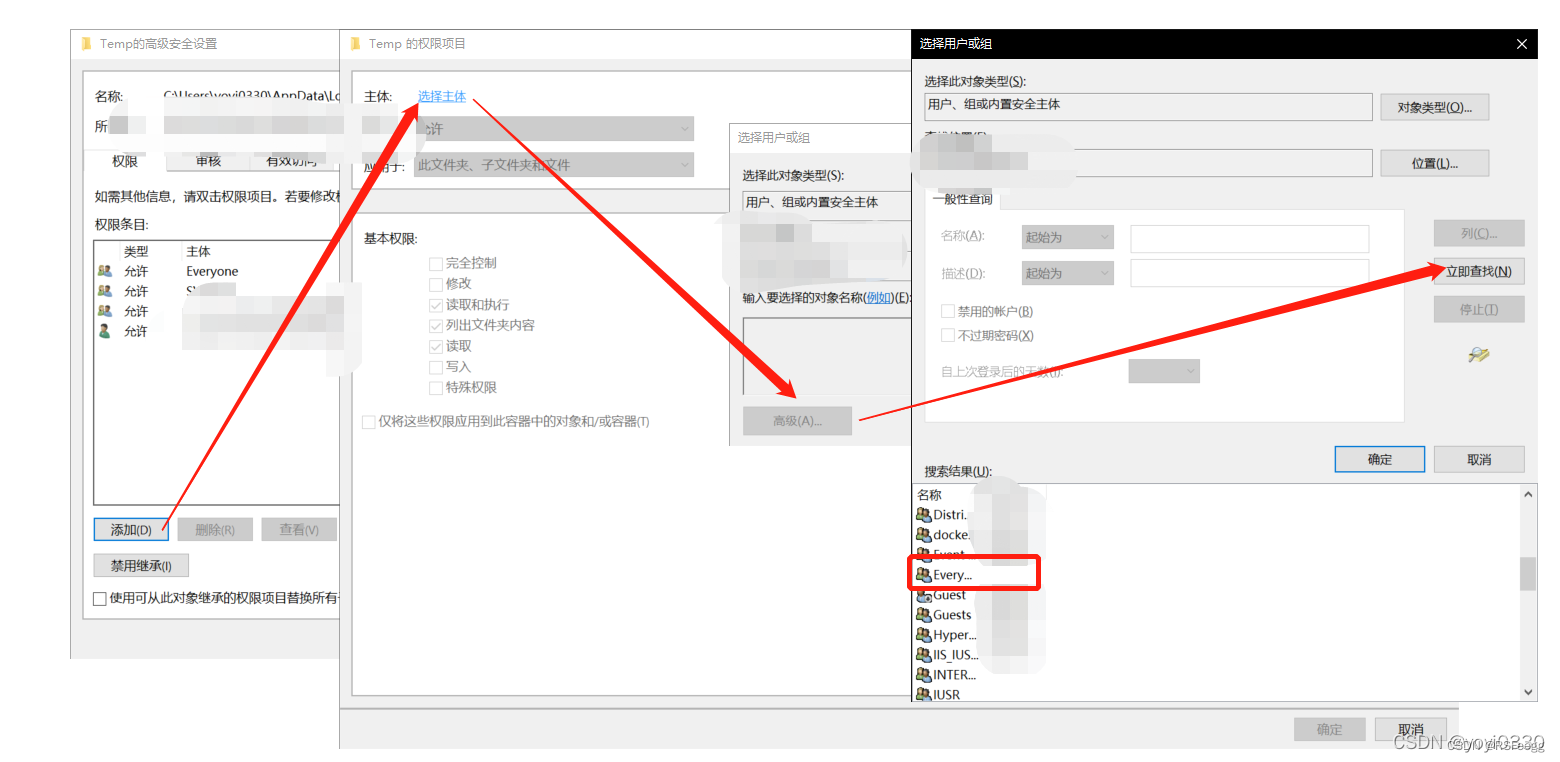Check the 写入 permission box
Screen dimensions: 1560x762
point(436,367)
